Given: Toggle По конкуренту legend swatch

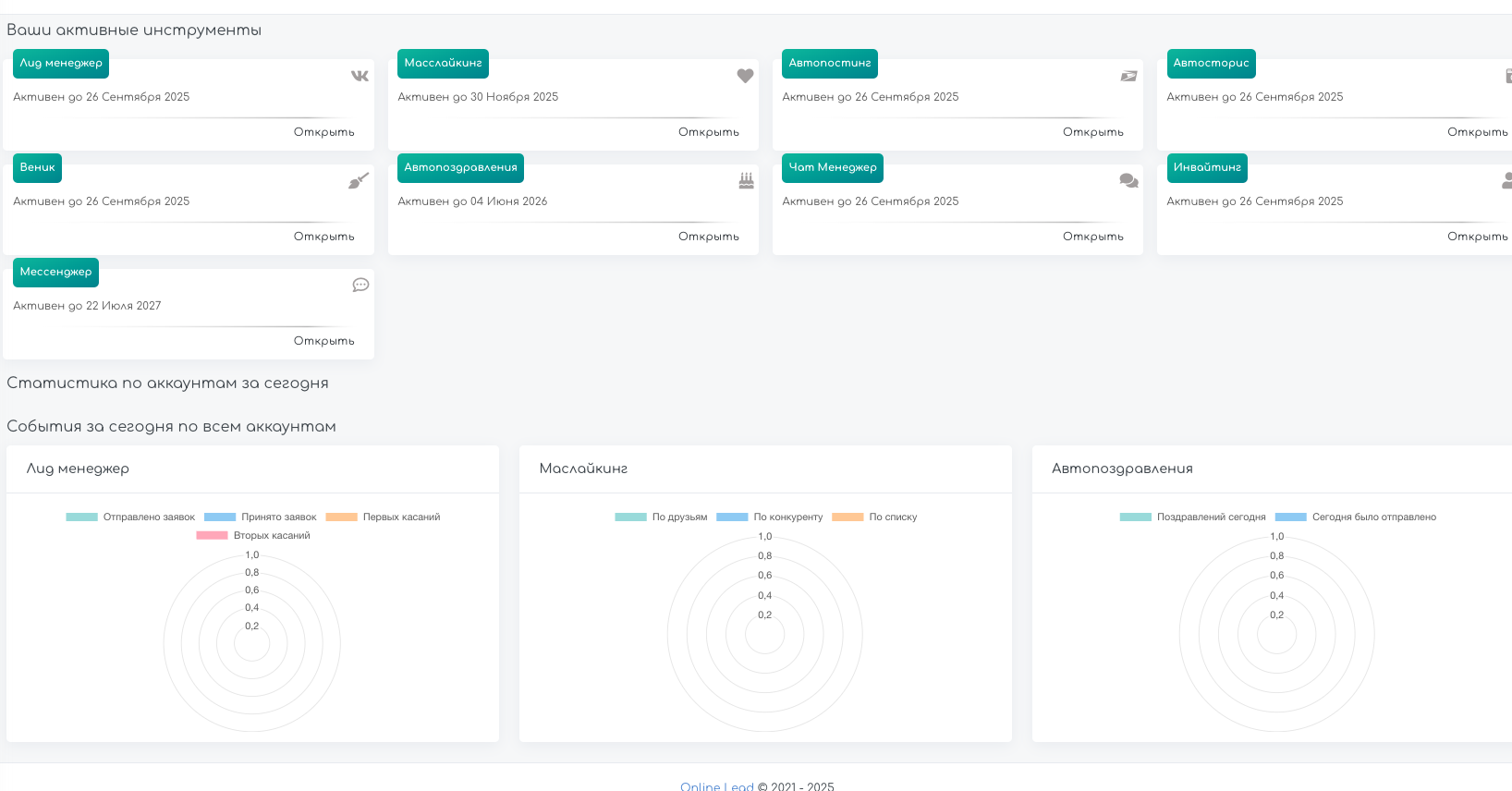Looking at the screenshot, I should pos(732,517).
